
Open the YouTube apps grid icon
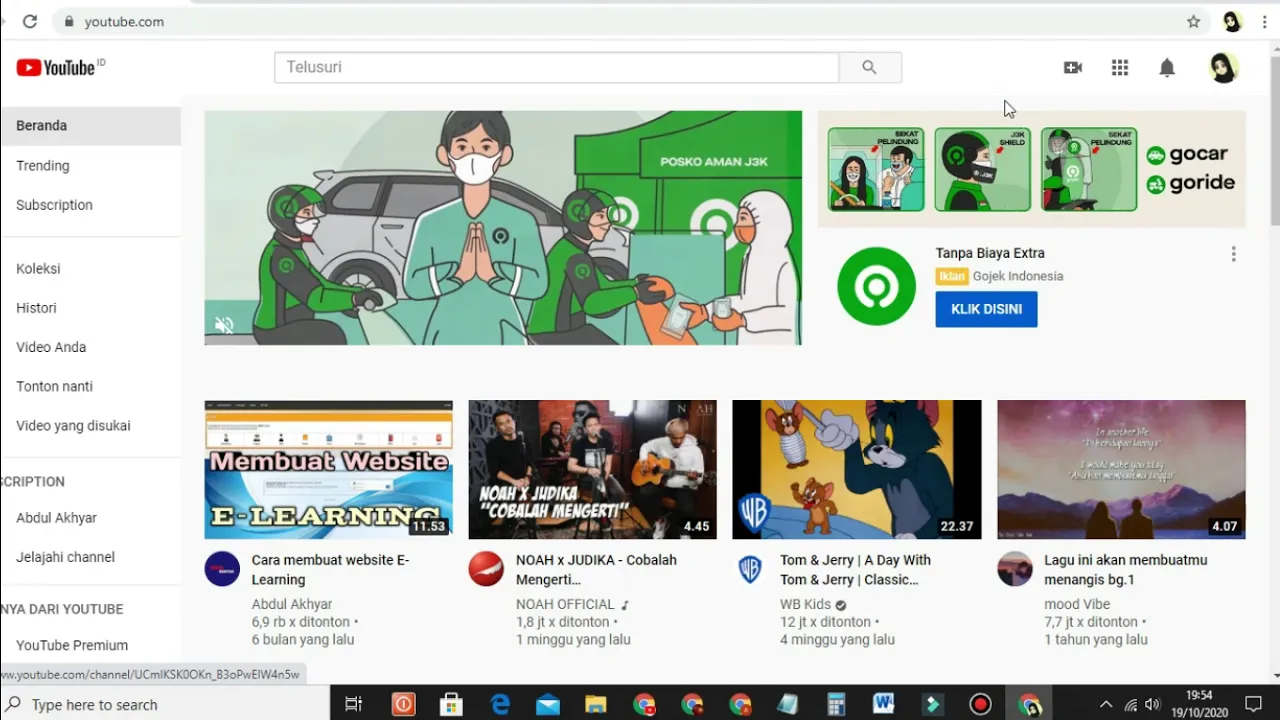click(1120, 67)
